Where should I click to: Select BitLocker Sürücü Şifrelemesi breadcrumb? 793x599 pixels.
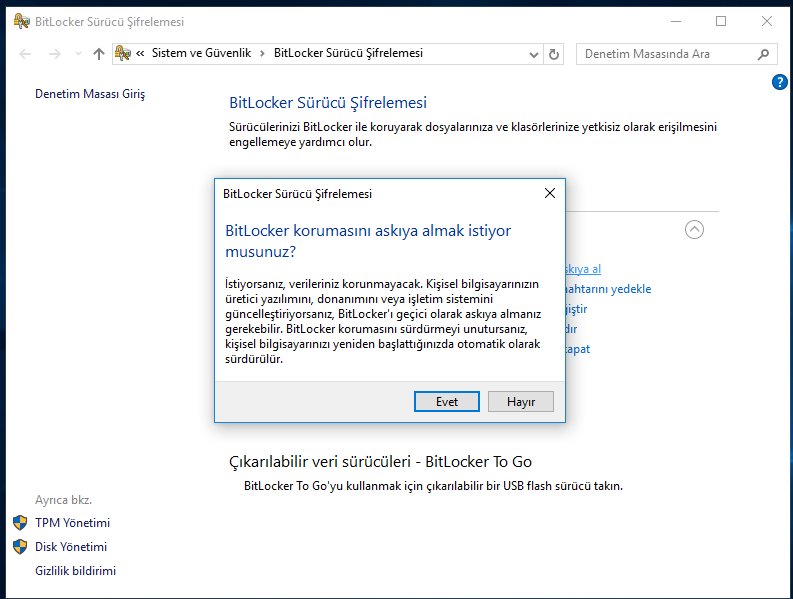click(348, 54)
